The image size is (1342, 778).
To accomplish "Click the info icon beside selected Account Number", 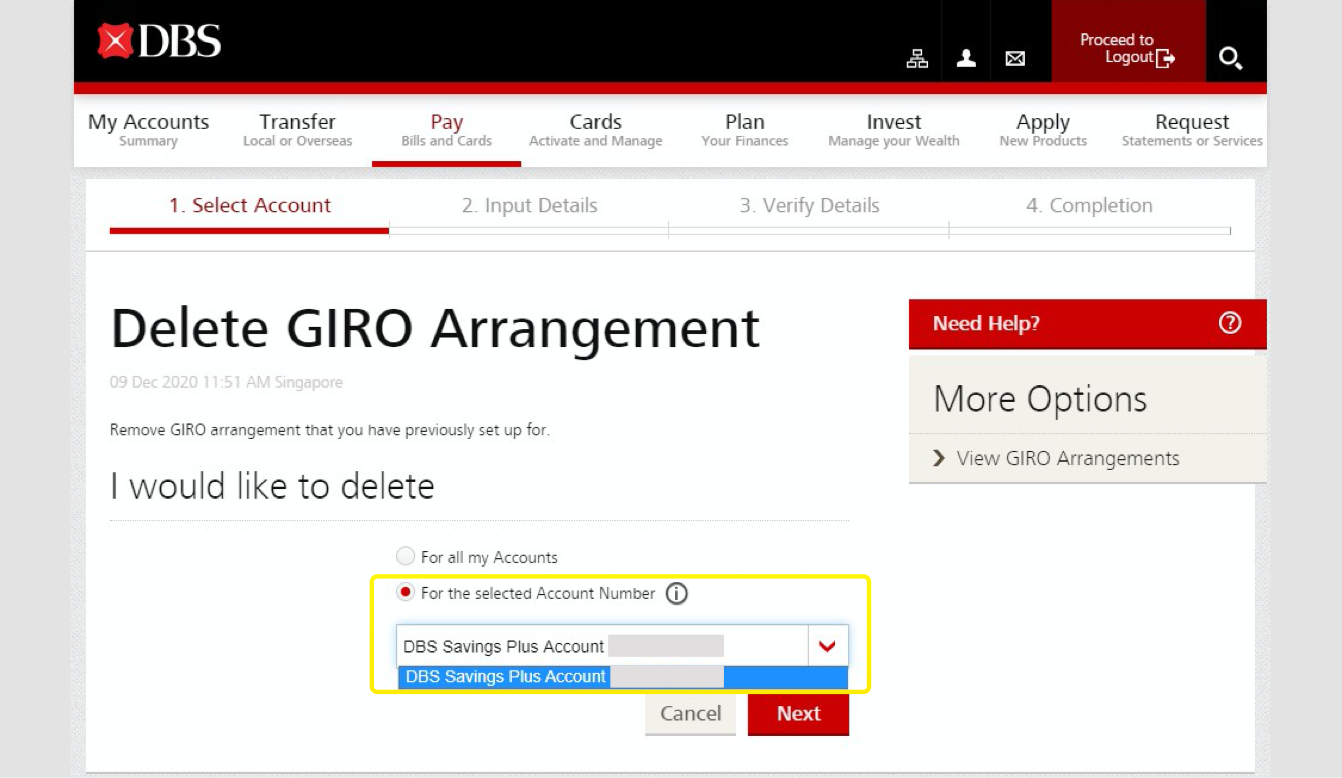I will click(677, 594).
